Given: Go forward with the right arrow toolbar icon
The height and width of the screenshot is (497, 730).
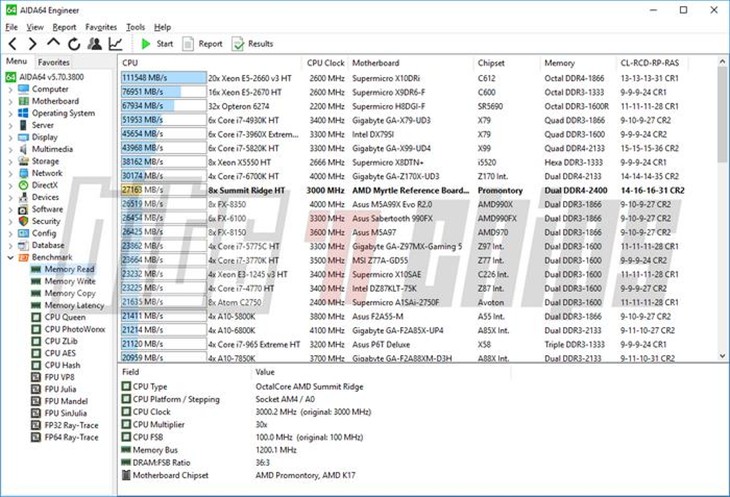Looking at the screenshot, I should pos(33,44).
